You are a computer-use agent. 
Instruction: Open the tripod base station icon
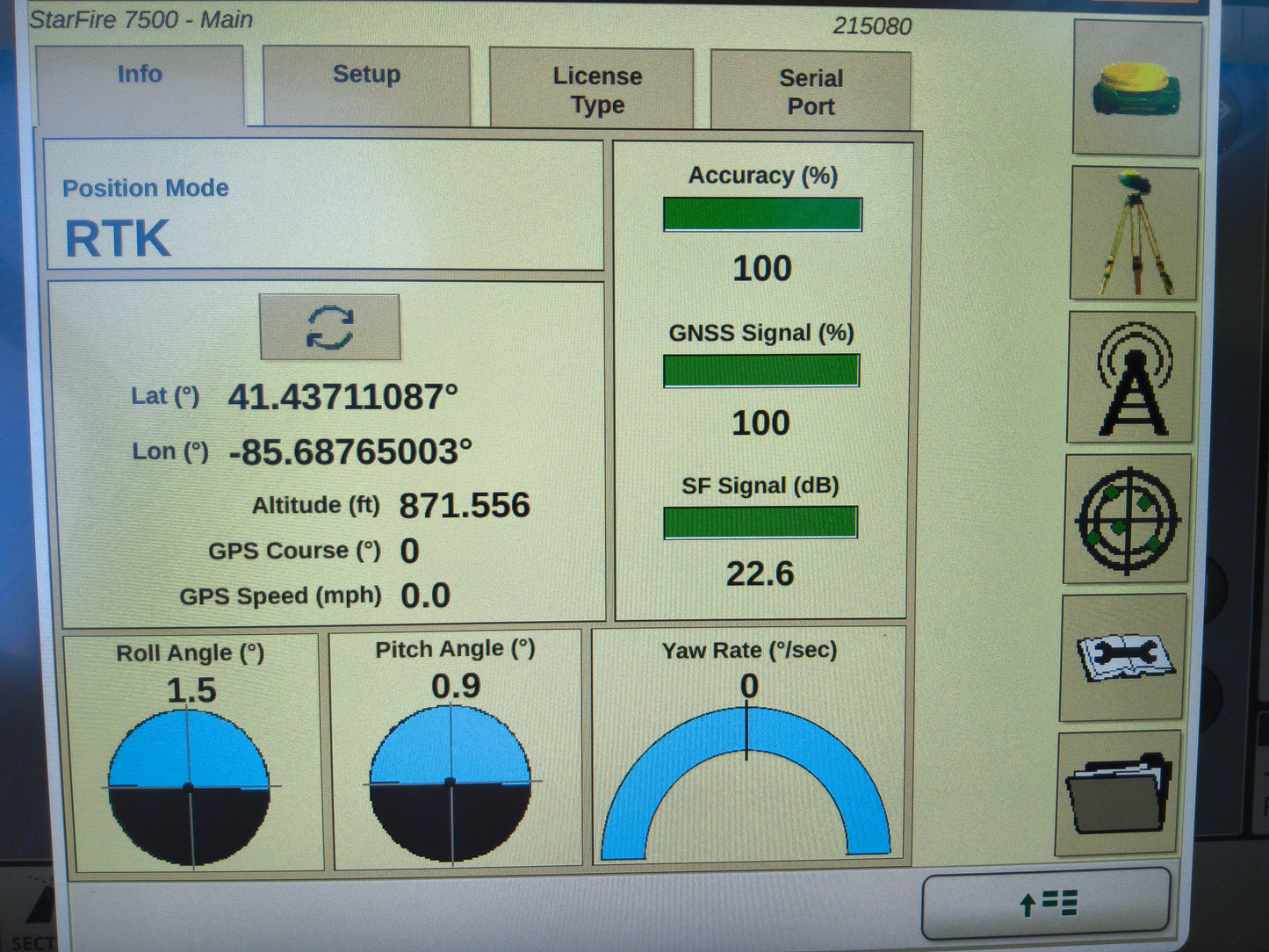tap(1134, 234)
